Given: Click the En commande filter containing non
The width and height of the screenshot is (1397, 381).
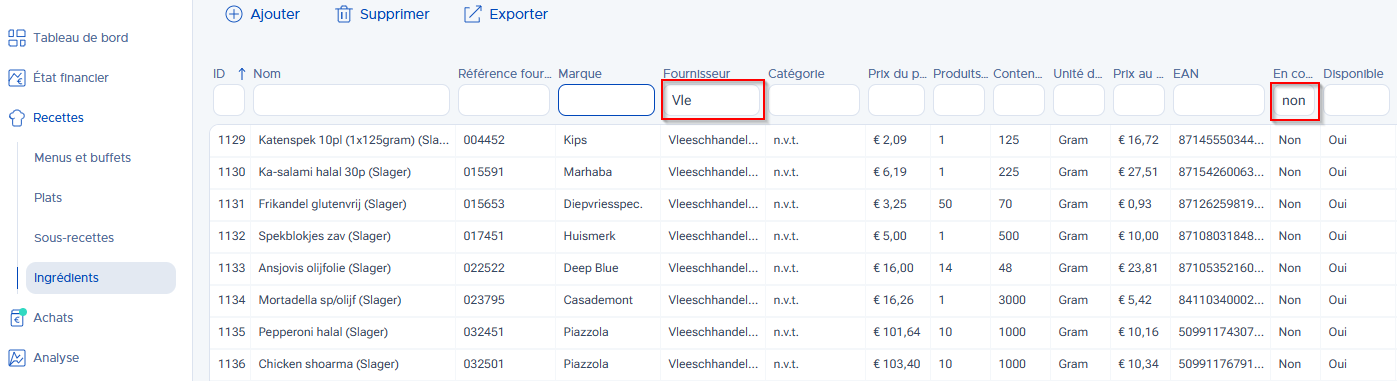Looking at the screenshot, I should (1294, 100).
